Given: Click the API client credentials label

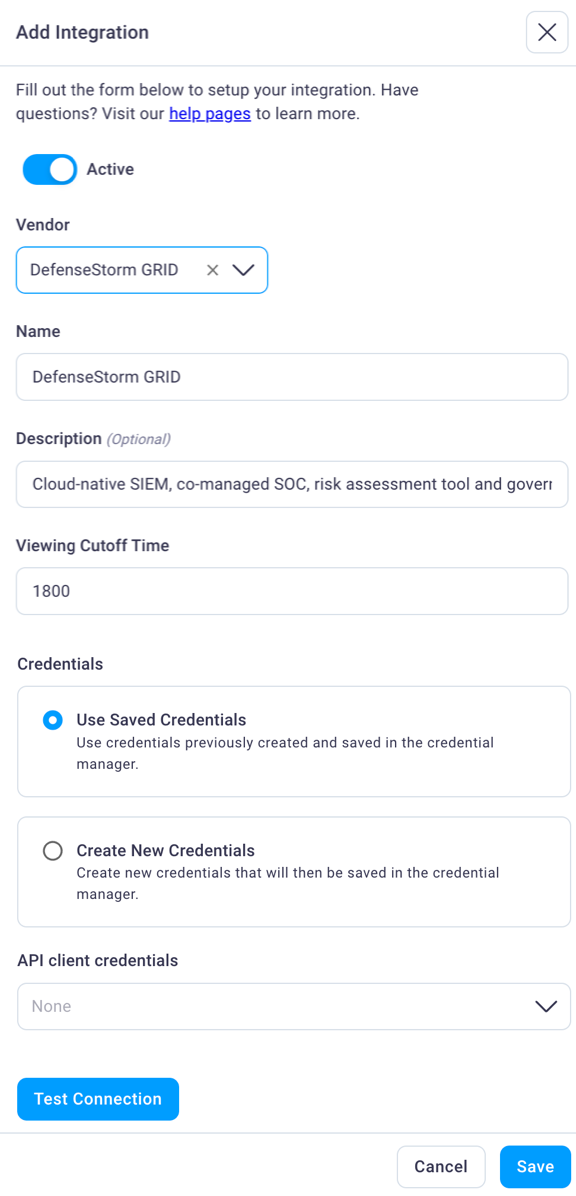Looking at the screenshot, I should click(98, 960).
